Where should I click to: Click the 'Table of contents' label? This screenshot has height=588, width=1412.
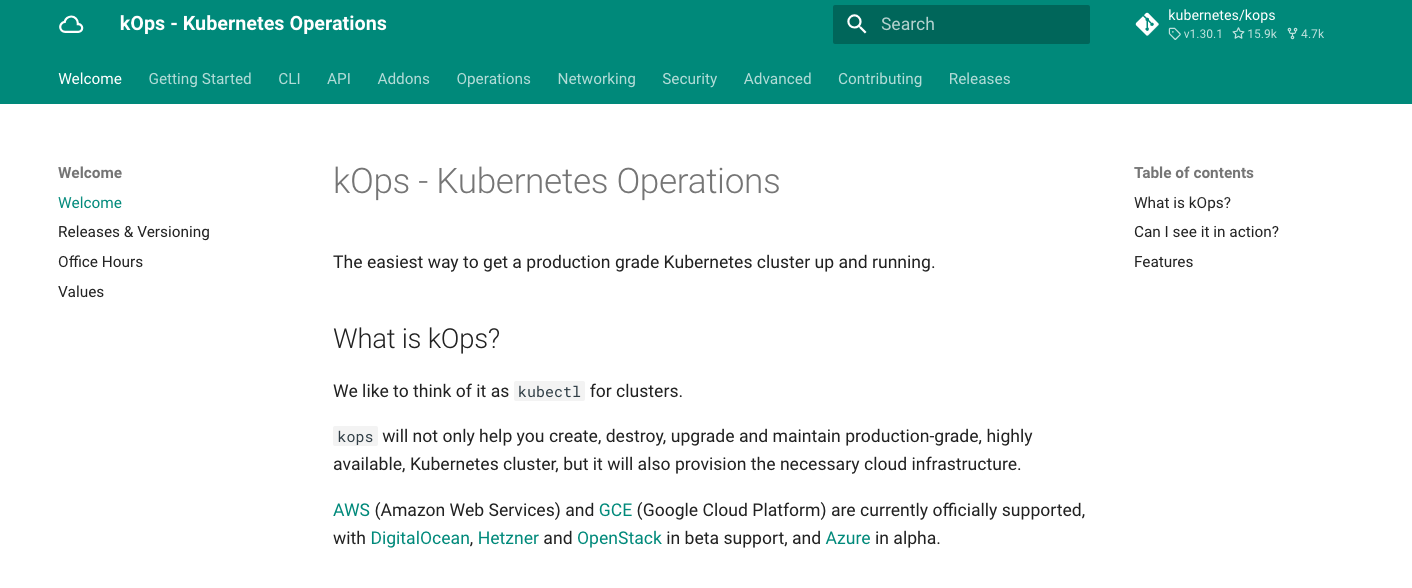[1194, 173]
